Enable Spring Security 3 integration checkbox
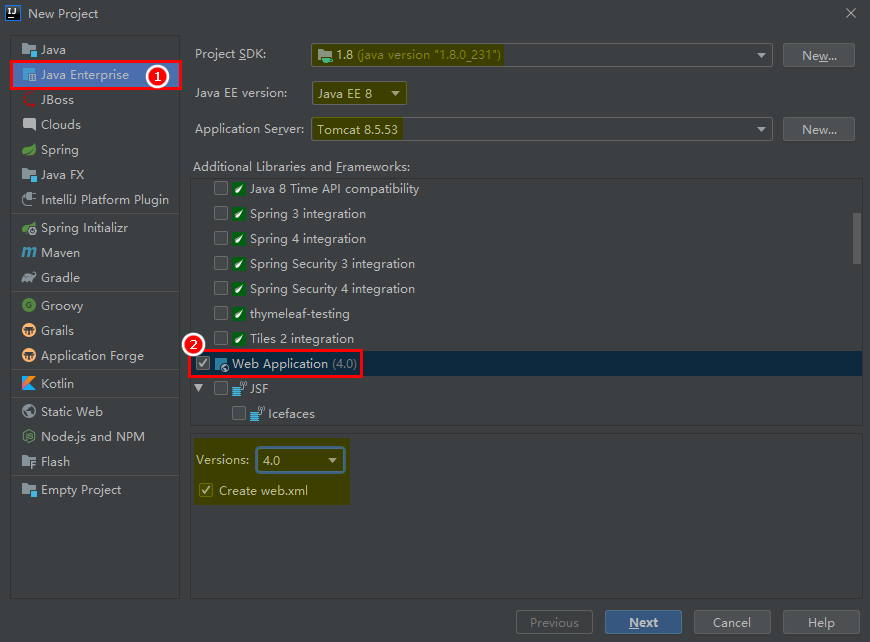Image resolution: width=870 pixels, height=642 pixels. [x=221, y=264]
